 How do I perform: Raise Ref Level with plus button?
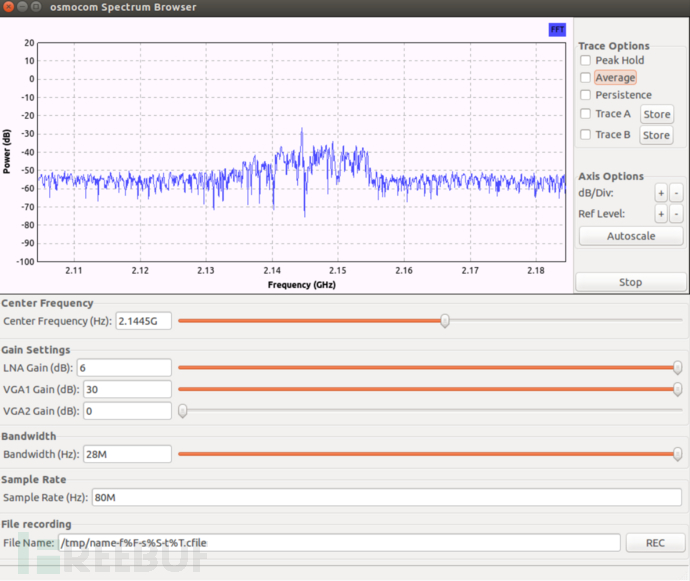coord(660,214)
